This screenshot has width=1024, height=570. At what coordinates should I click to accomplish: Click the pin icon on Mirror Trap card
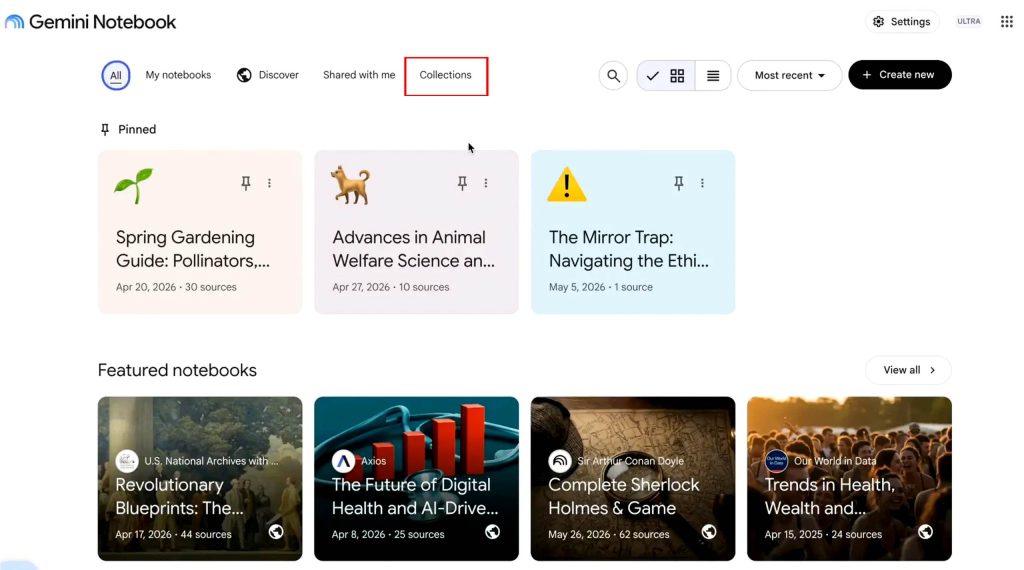[679, 183]
